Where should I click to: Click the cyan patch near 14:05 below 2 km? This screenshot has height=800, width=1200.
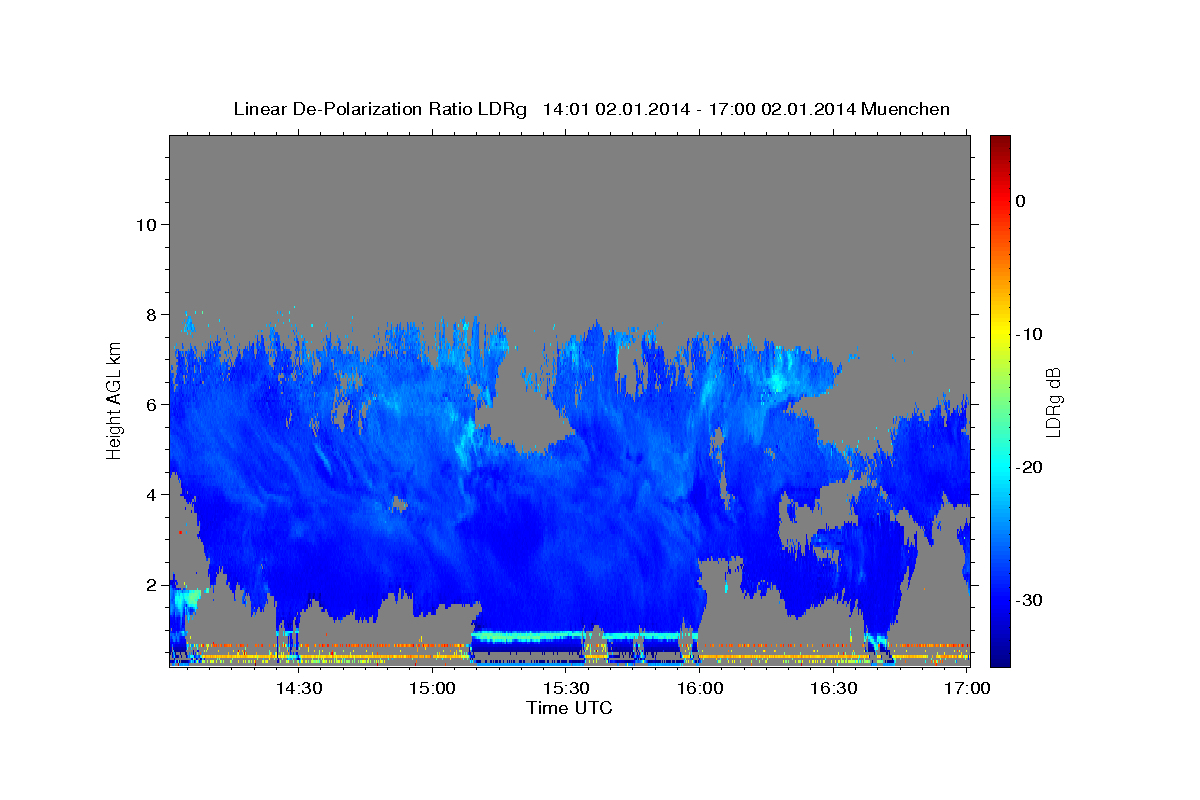(x=185, y=602)
